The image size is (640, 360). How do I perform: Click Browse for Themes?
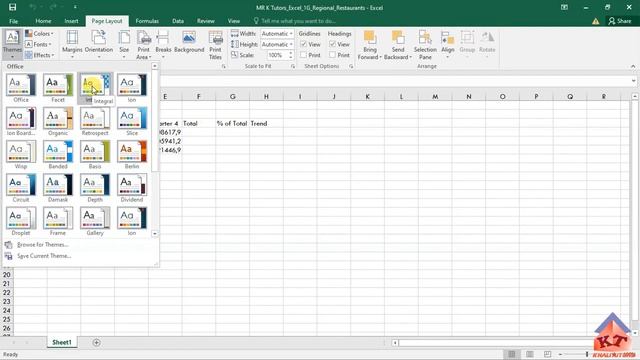(x=42, y=244)
